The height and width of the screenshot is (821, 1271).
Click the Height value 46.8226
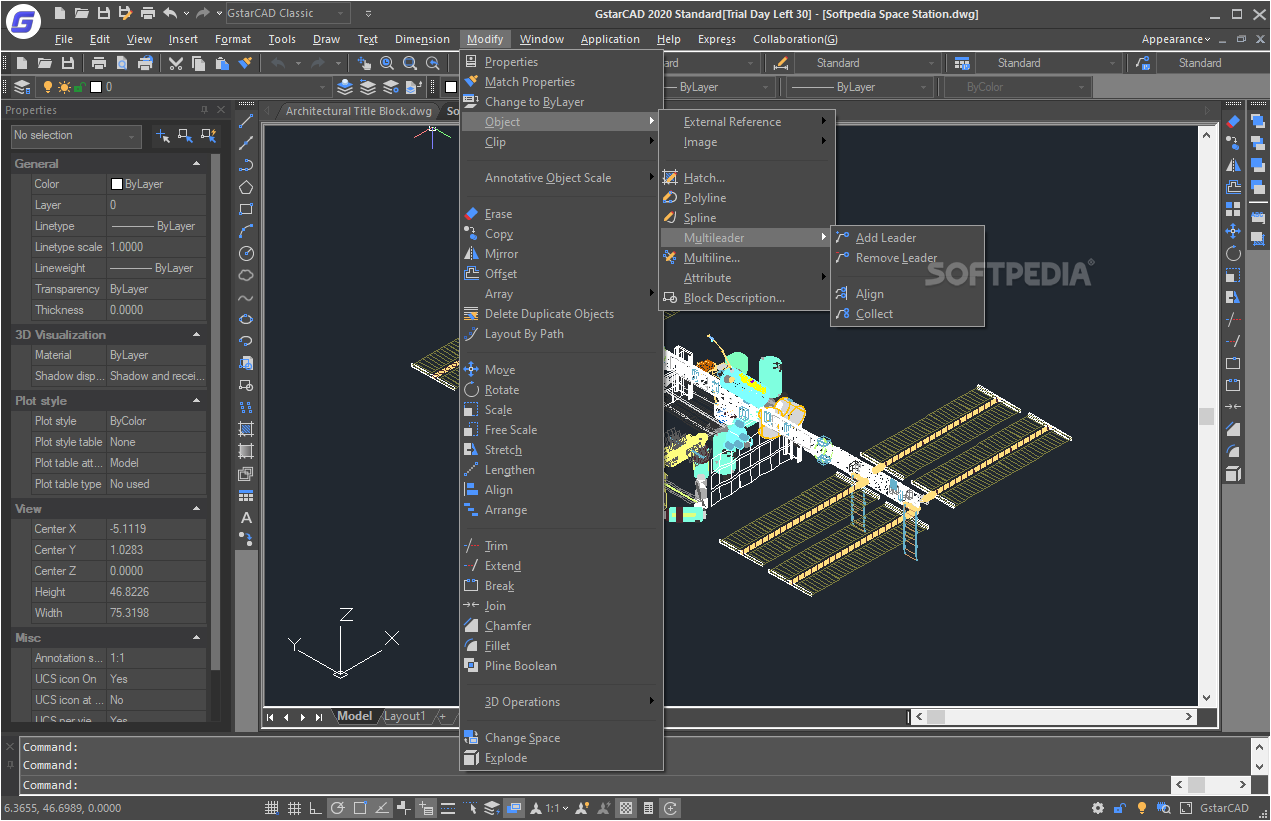pos(156,592)
